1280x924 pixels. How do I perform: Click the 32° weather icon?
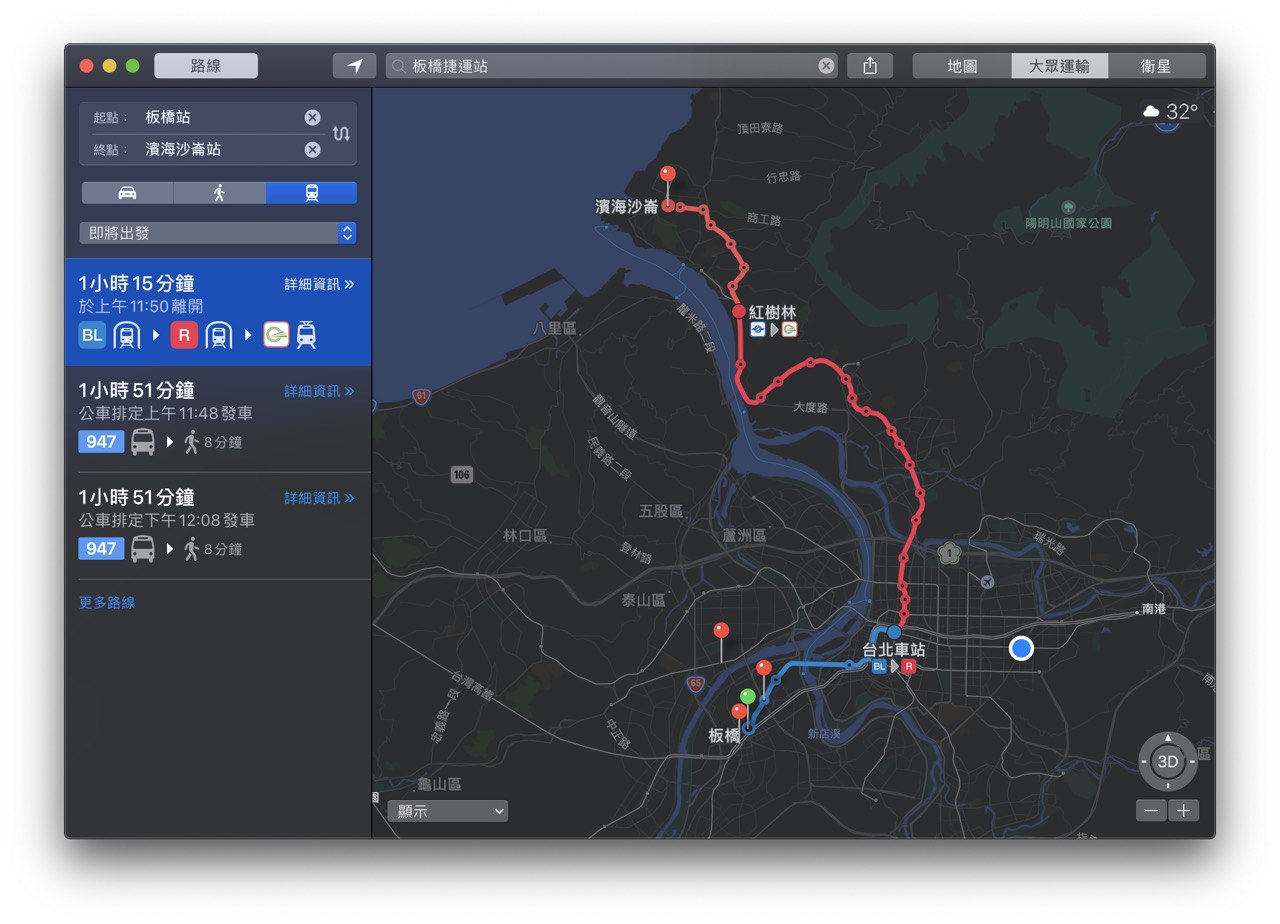click(1170, 112)
